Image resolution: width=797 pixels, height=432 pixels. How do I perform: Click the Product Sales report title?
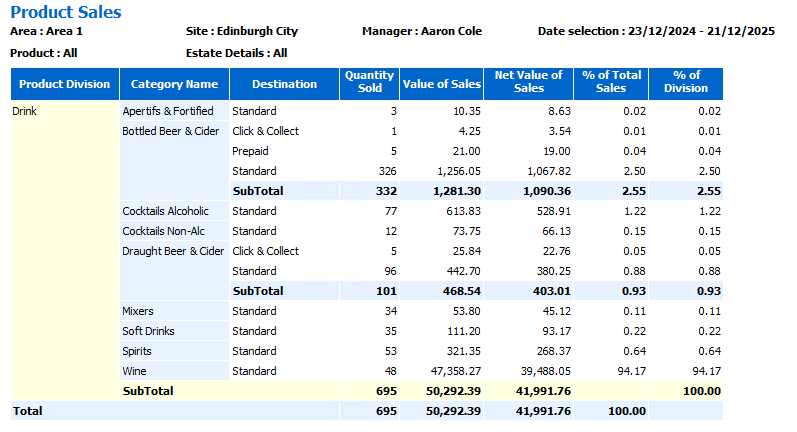tap(66, 12)
